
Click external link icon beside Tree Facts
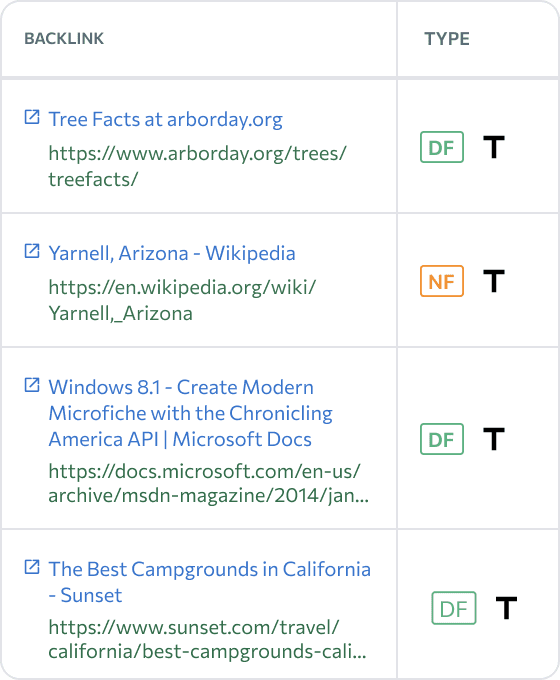click(32, 117)
